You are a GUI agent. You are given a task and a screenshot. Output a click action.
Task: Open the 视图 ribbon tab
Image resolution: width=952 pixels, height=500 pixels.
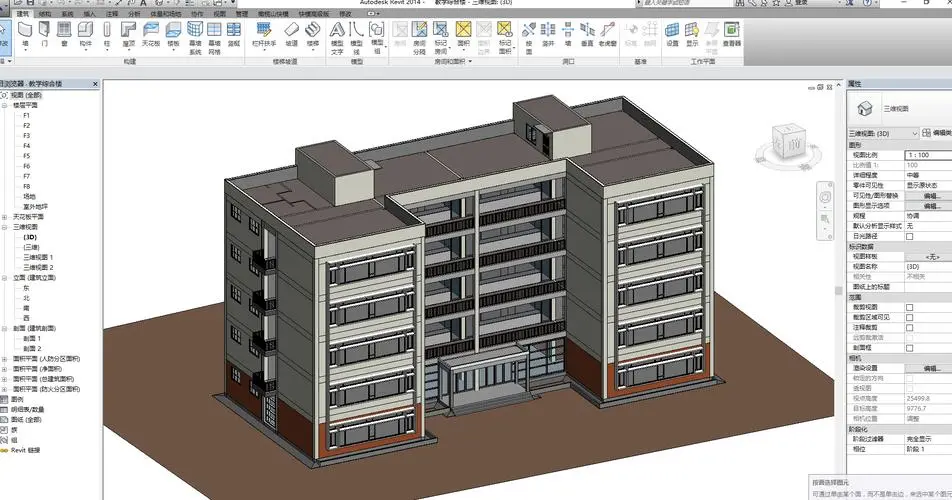pos(219,15)
